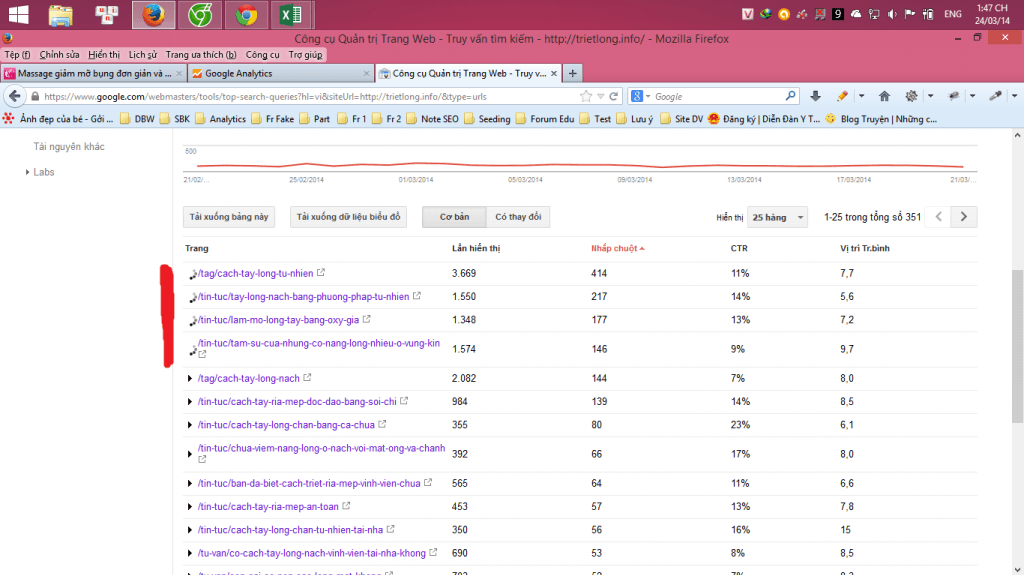This screenshot has height=575, width=1024.
Task: Open green Coc Coc browser taskbar icon
Action: click(200, 14)
